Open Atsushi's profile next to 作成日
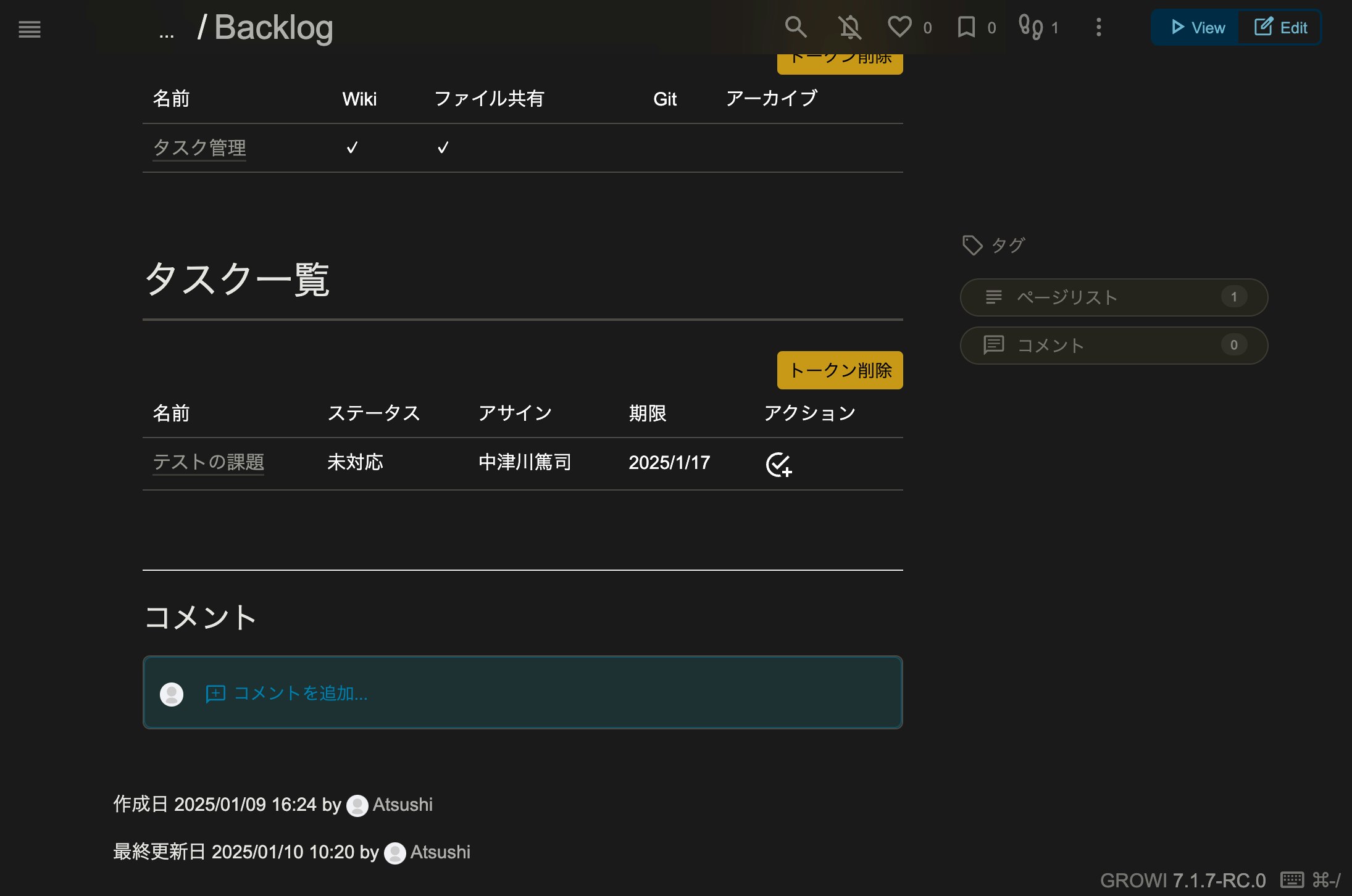1352x896 pixels. tap(403, 805)
